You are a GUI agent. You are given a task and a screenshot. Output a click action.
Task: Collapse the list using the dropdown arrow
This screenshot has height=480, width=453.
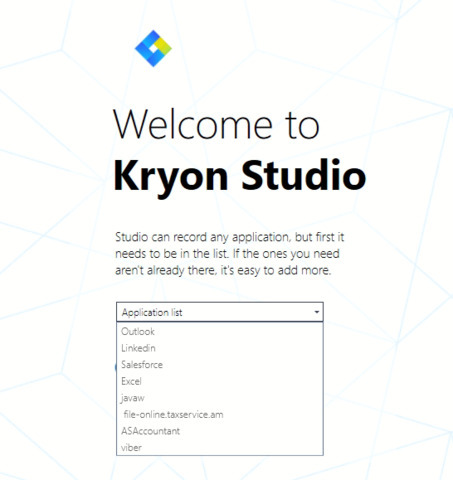coord(316,312)
